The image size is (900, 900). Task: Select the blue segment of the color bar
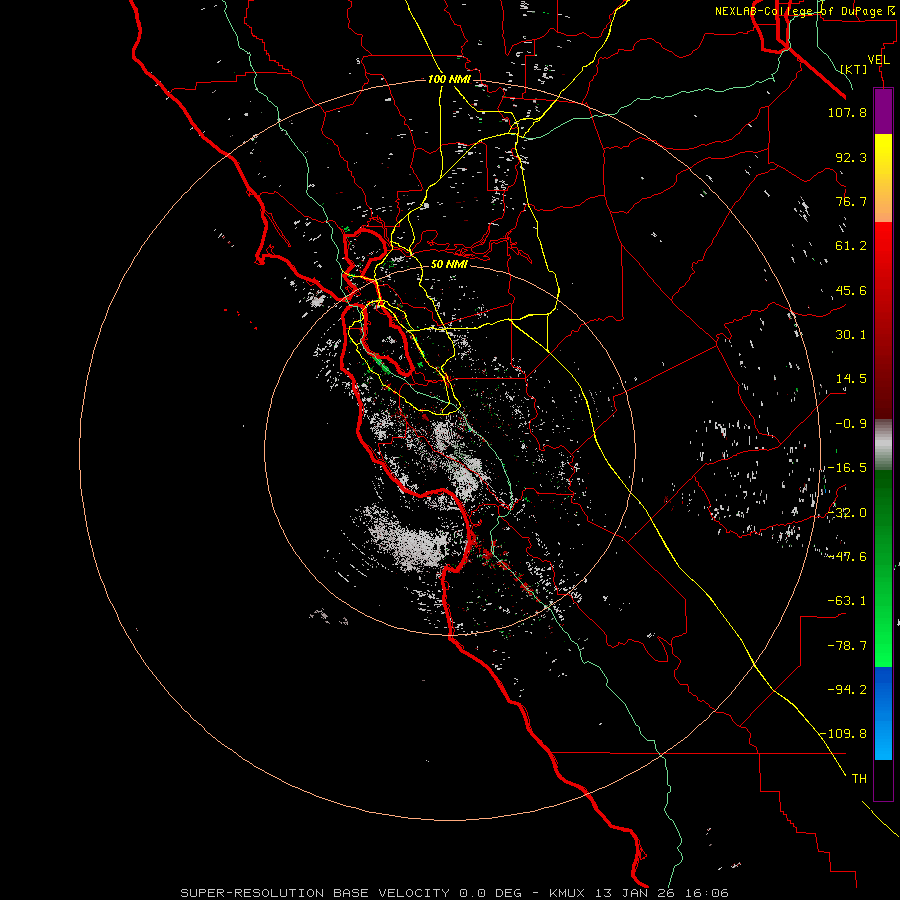(883, 713)
